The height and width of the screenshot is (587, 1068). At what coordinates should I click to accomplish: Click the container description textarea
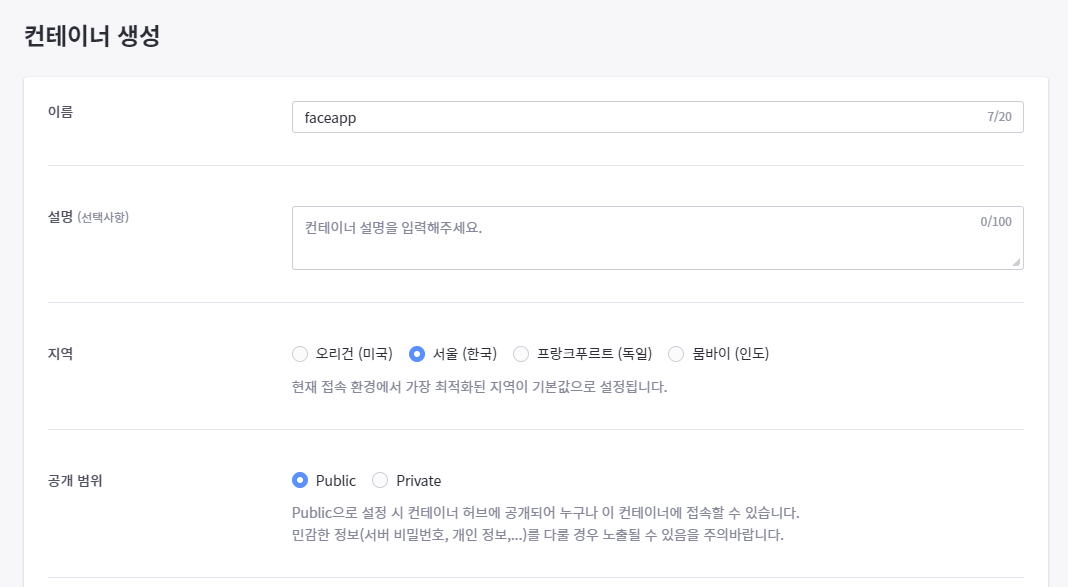pos(657,238)
